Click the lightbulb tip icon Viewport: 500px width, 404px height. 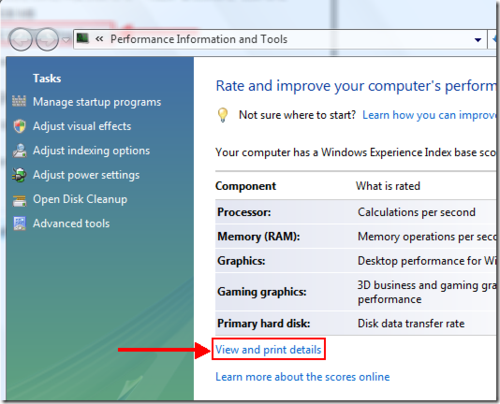point(223,115)
